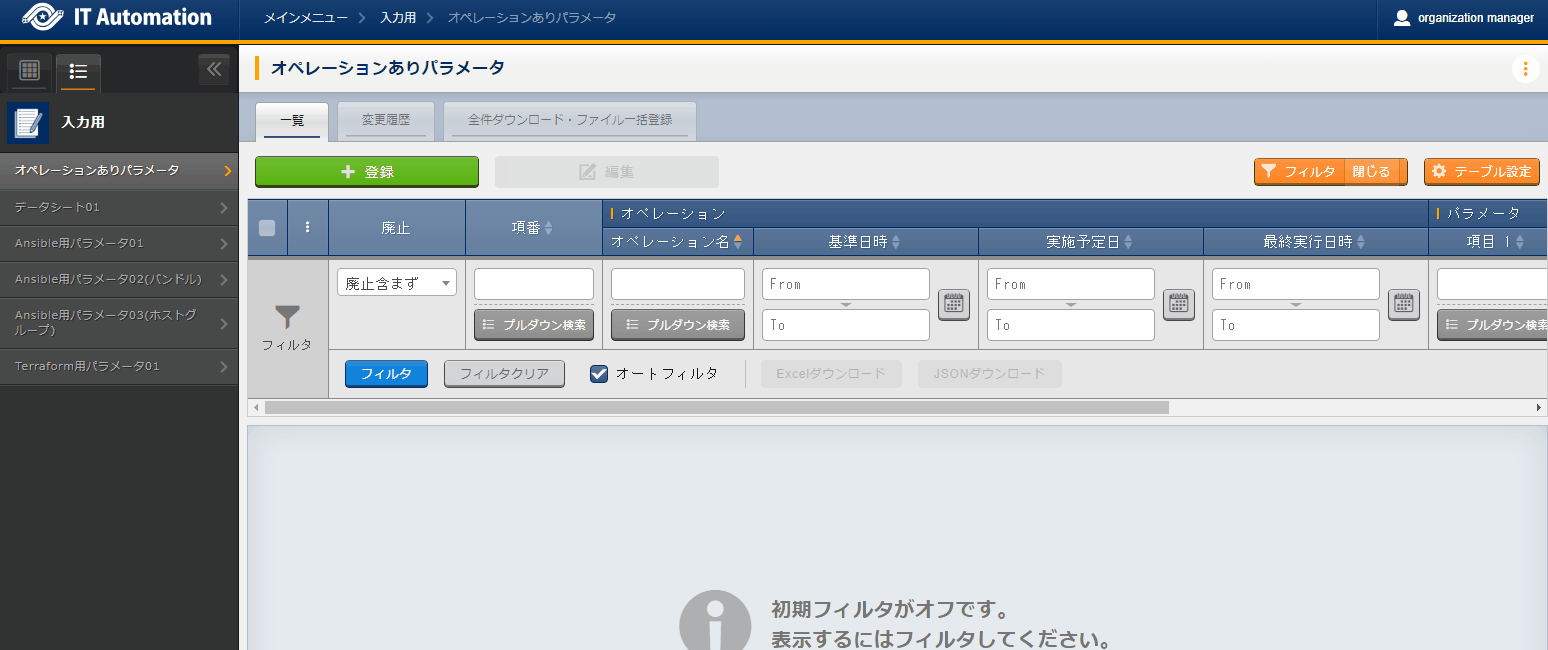Disable the オートフィルタ checkbox
Viewport: 1548px width, 650px height.
tap(599, 374)
